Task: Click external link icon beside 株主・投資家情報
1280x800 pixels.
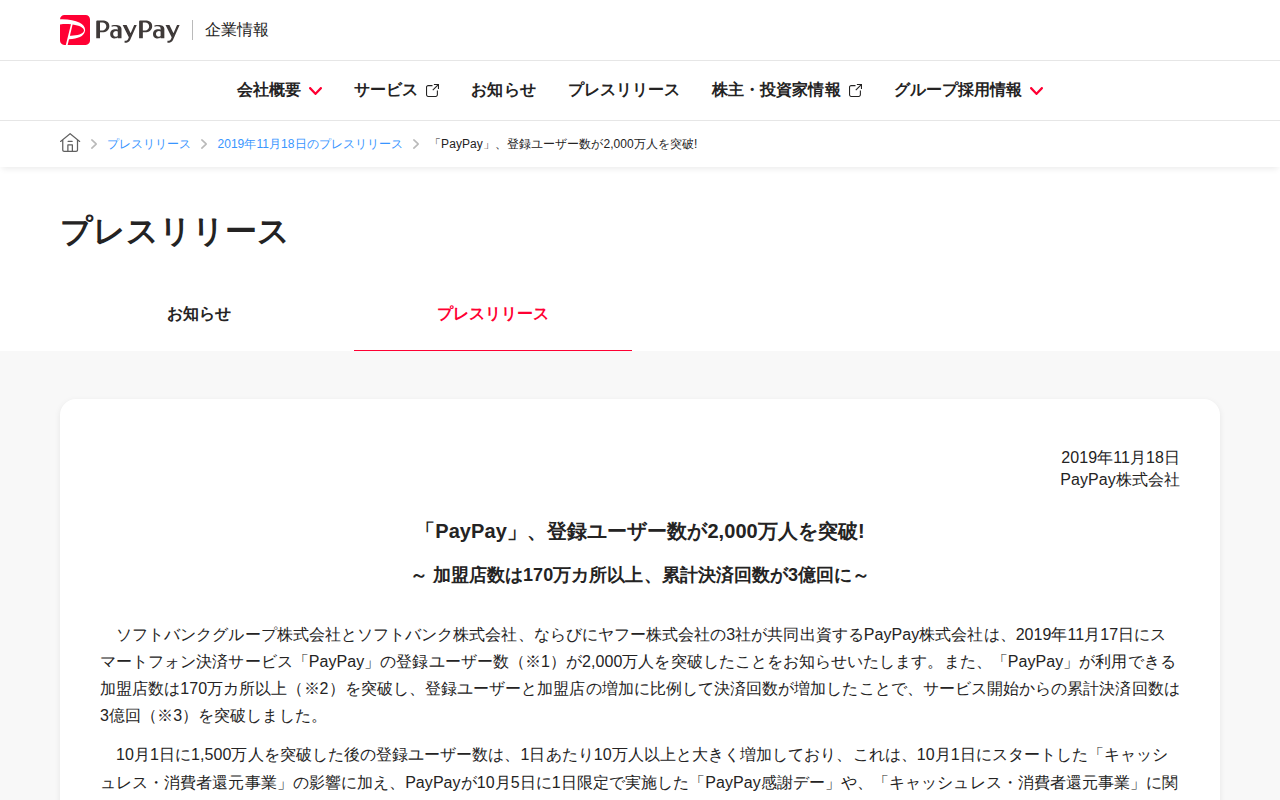Action: pyautogui.click(x=855, y=90)
